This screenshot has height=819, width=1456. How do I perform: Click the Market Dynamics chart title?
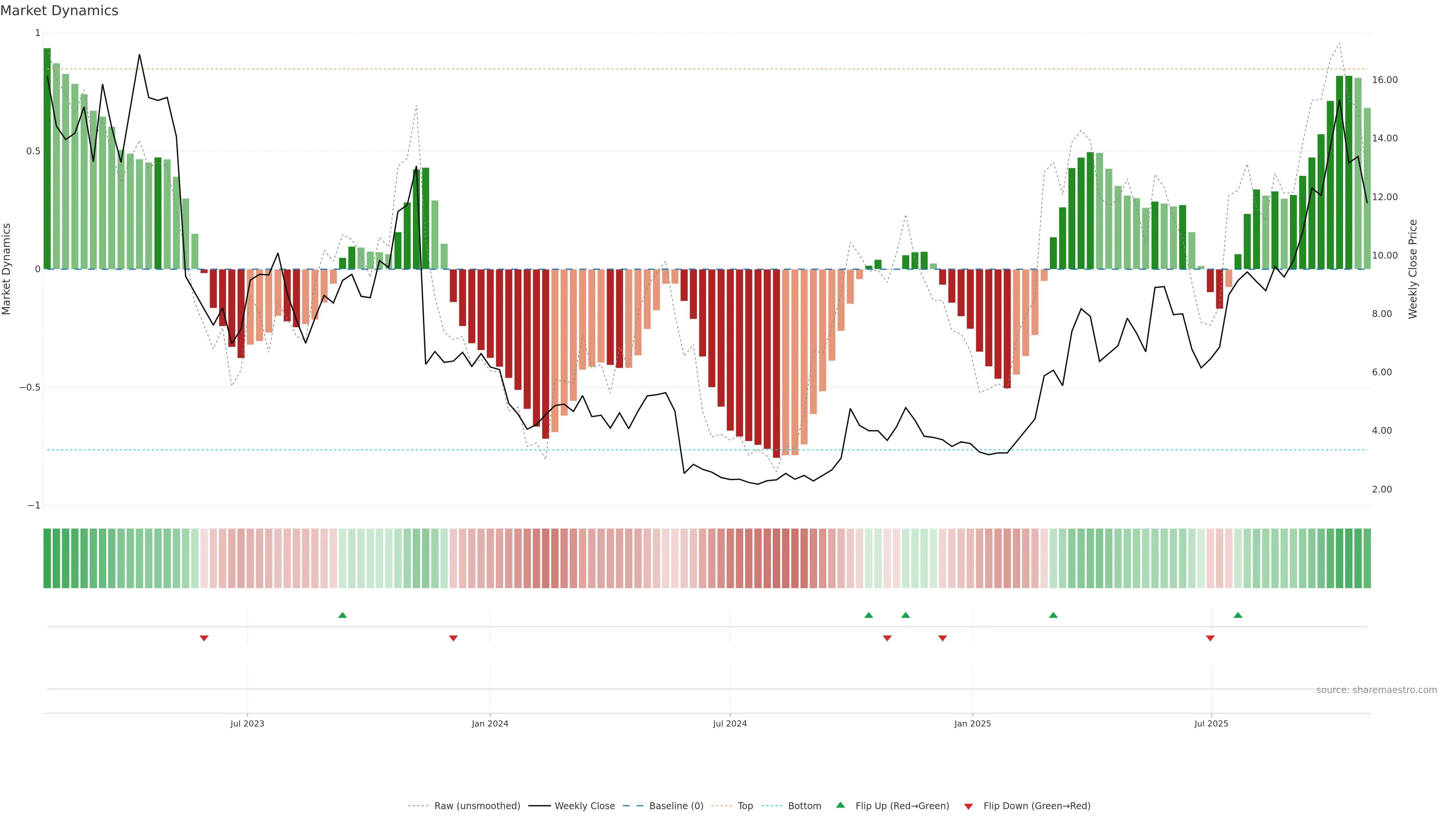click(x=60, y=11)
